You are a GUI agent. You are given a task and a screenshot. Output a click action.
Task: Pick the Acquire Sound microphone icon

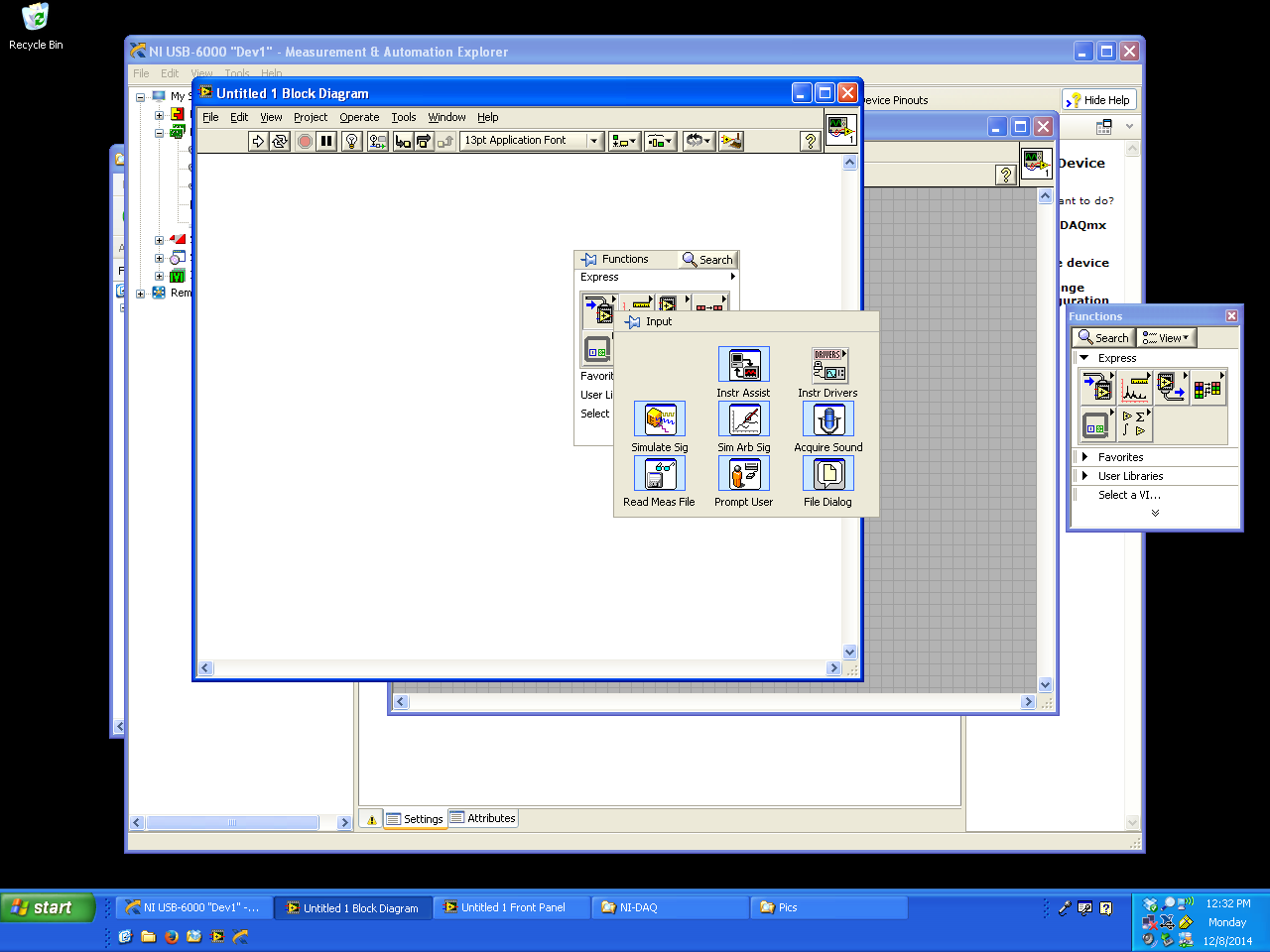pyautogui.click(x=828, y=419)
